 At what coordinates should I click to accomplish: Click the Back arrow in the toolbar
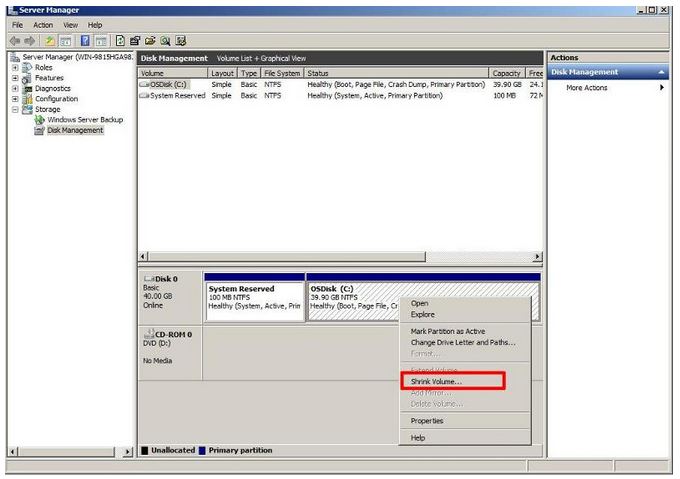(x=15, y=41)
